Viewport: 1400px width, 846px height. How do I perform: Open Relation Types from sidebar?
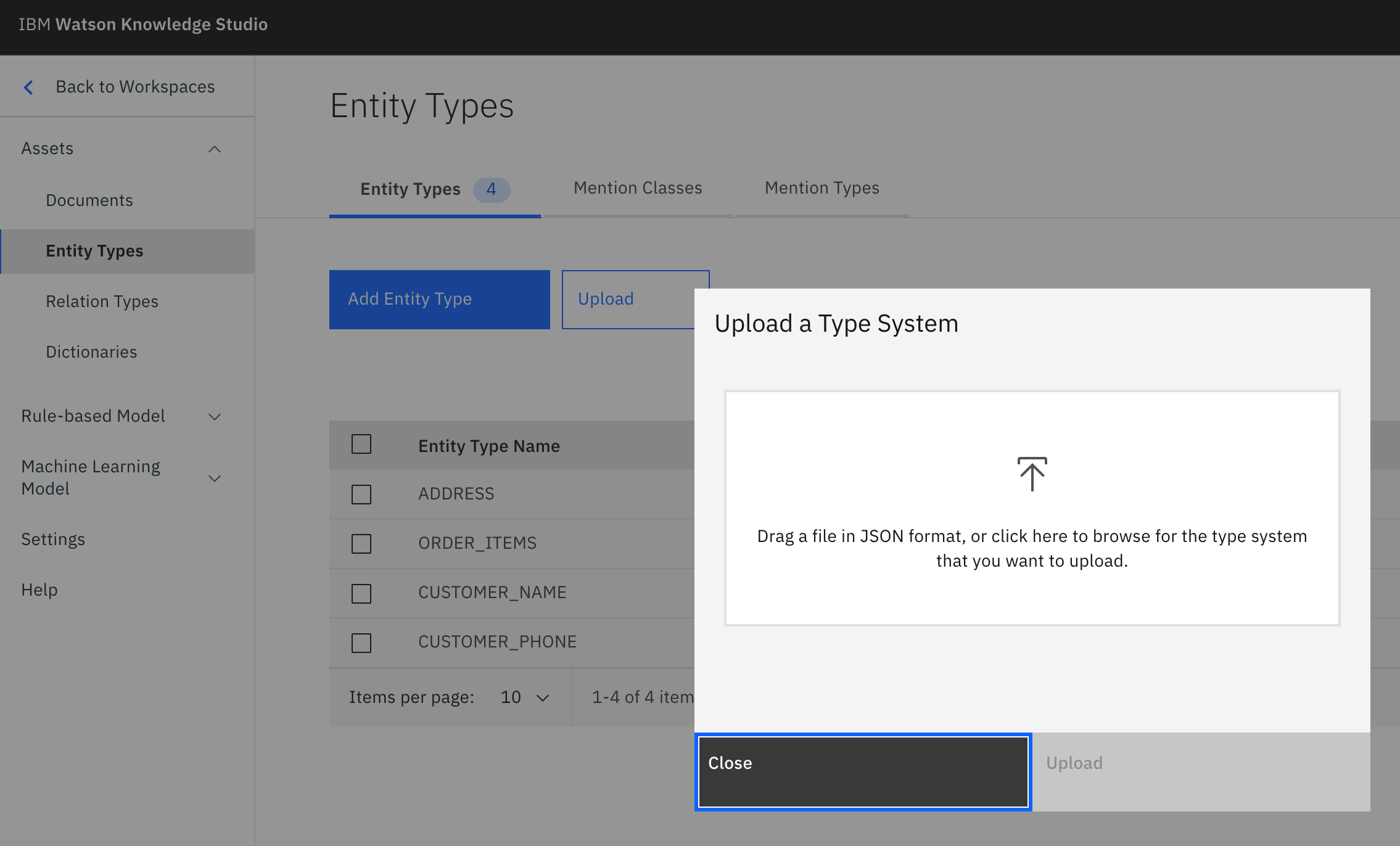point(102,301)
